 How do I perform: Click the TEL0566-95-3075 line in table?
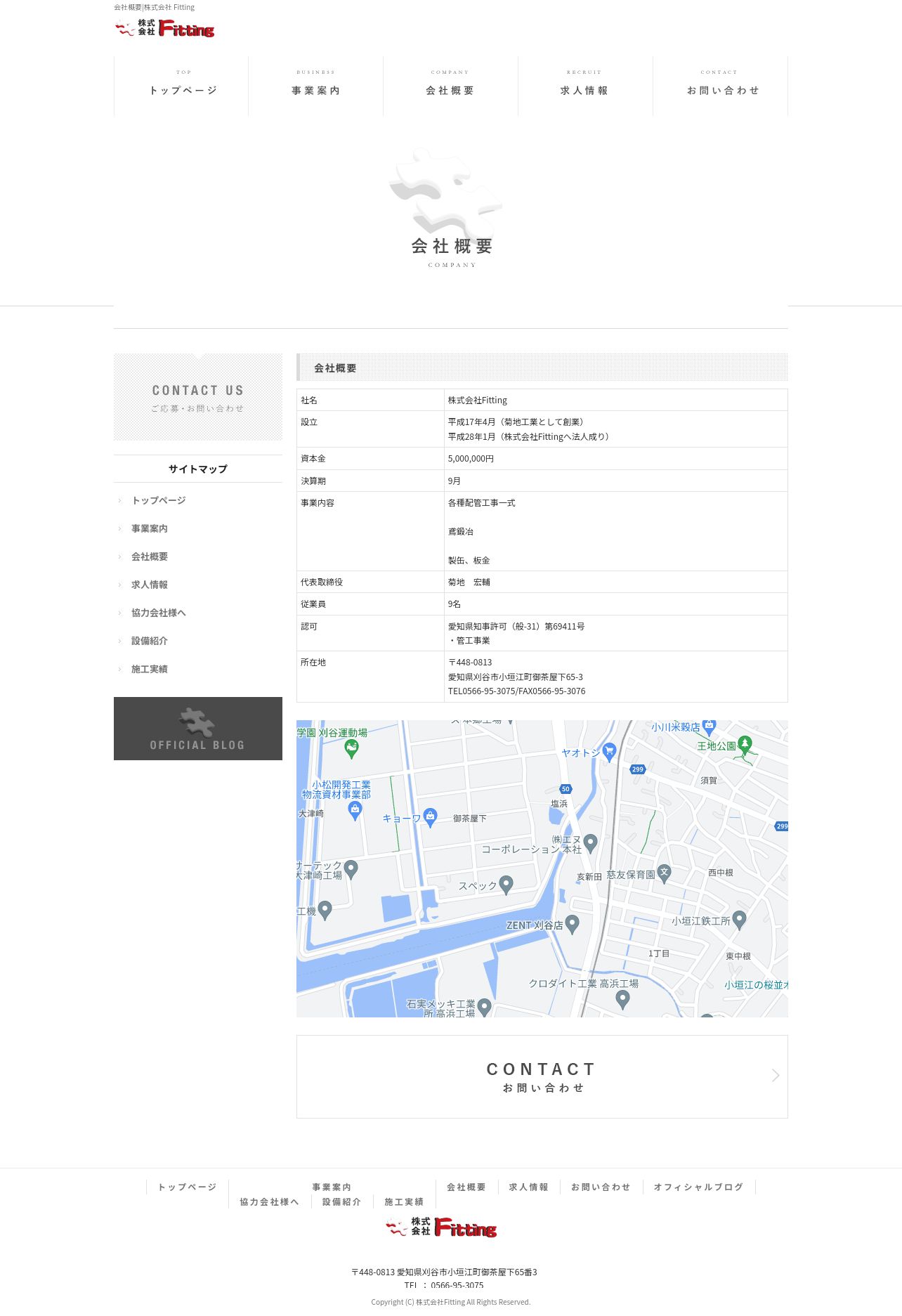point(516,691)
